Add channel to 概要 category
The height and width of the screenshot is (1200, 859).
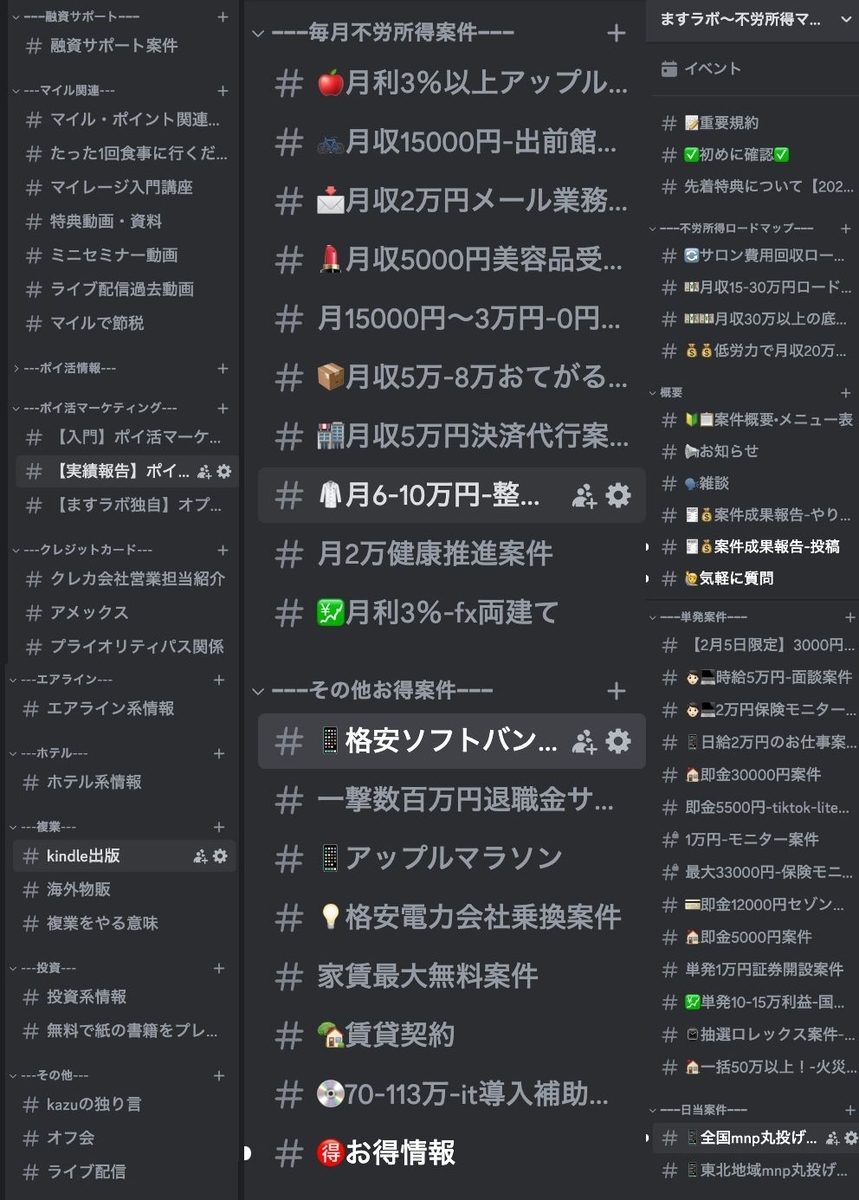[846, 393]
